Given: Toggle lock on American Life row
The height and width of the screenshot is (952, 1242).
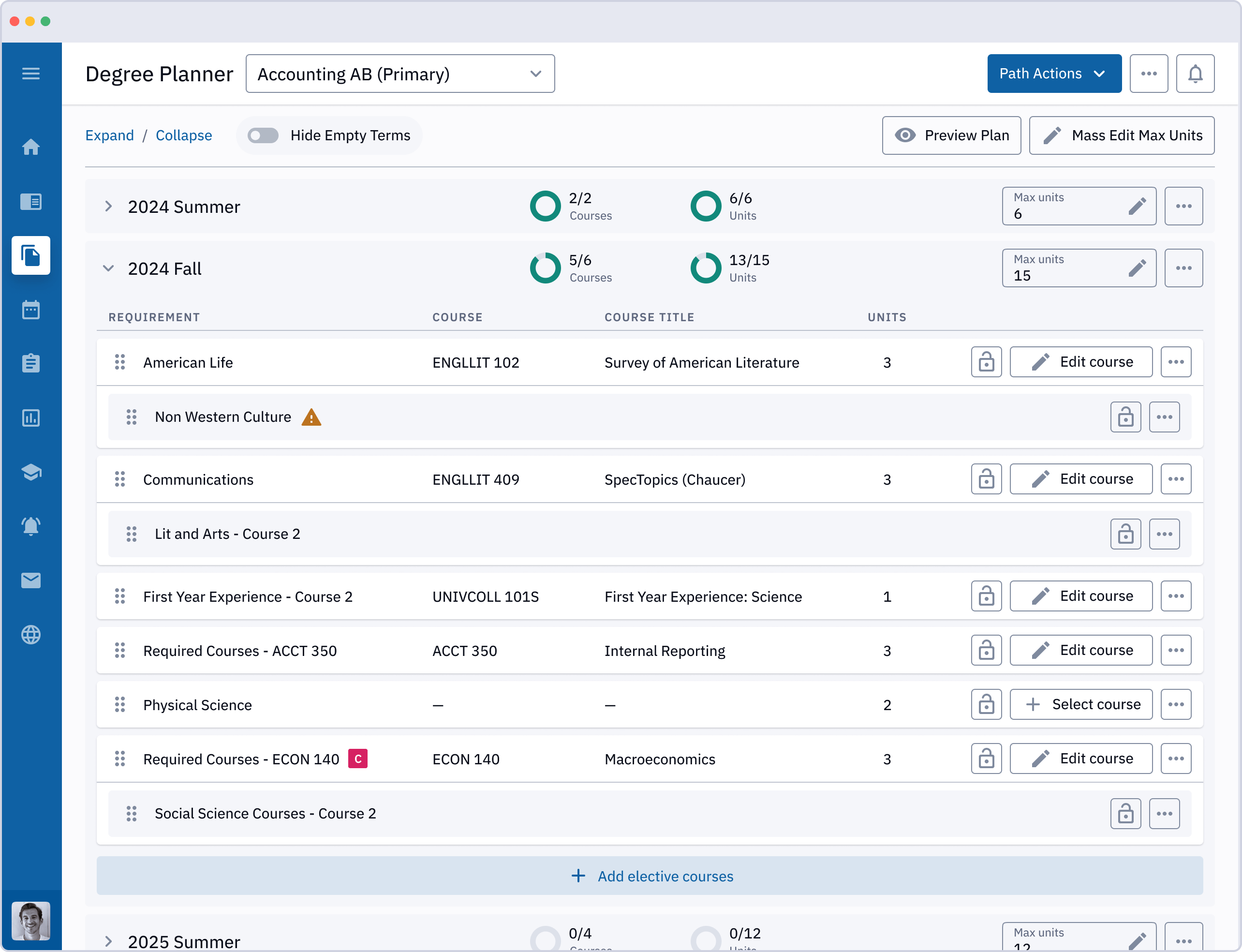Looking at the screenshot, I should (986, 362).
